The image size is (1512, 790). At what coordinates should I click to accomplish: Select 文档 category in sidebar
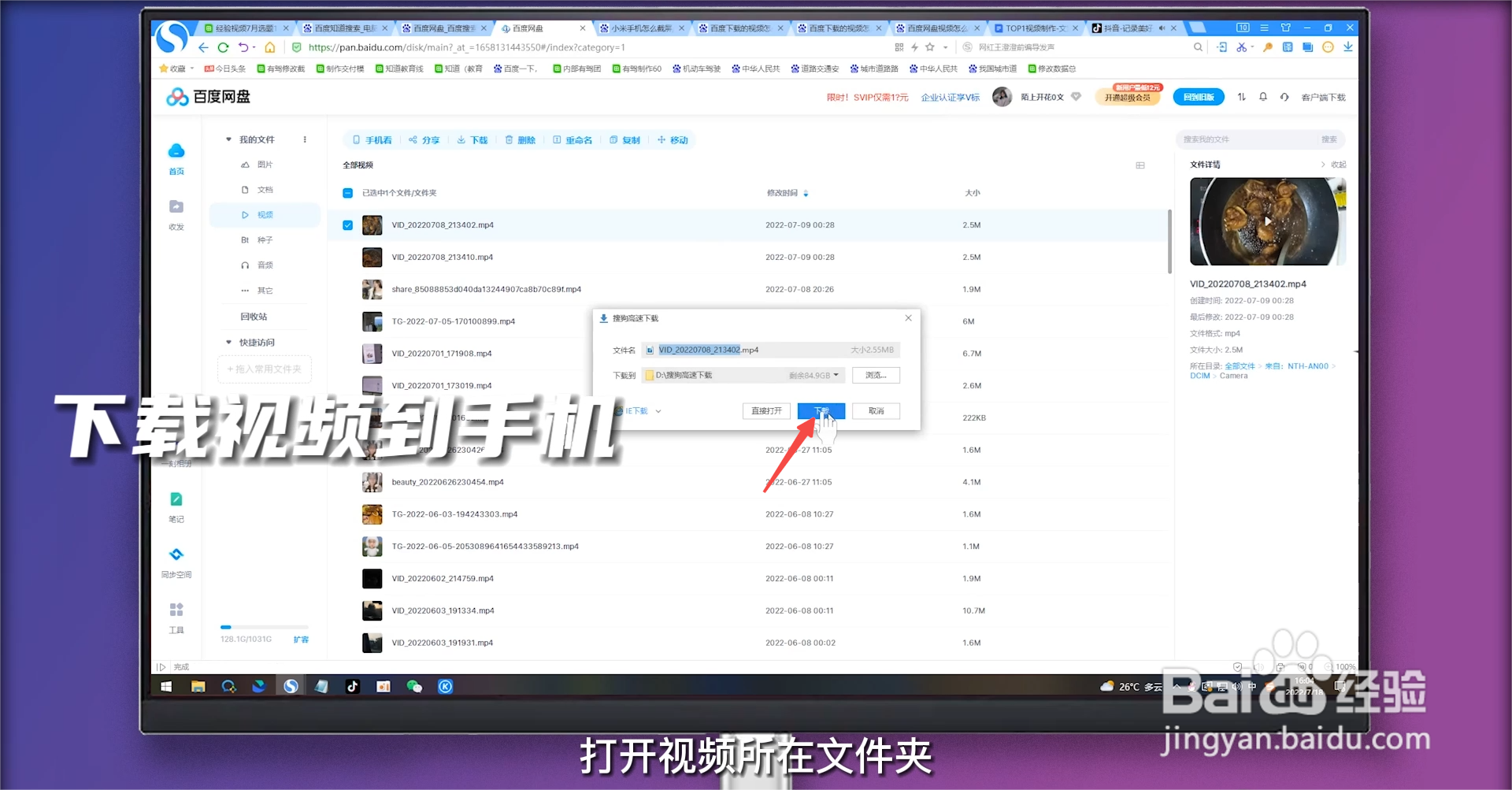click(265, 190)
